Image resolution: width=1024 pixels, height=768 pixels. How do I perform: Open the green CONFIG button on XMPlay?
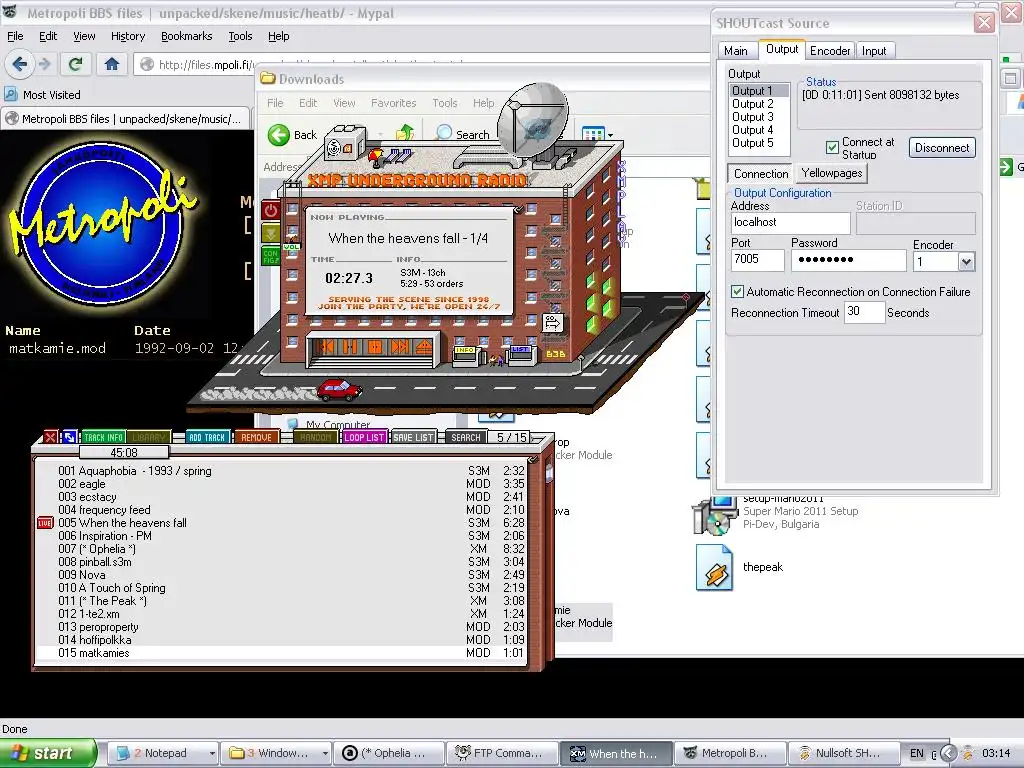pos(270,255)
